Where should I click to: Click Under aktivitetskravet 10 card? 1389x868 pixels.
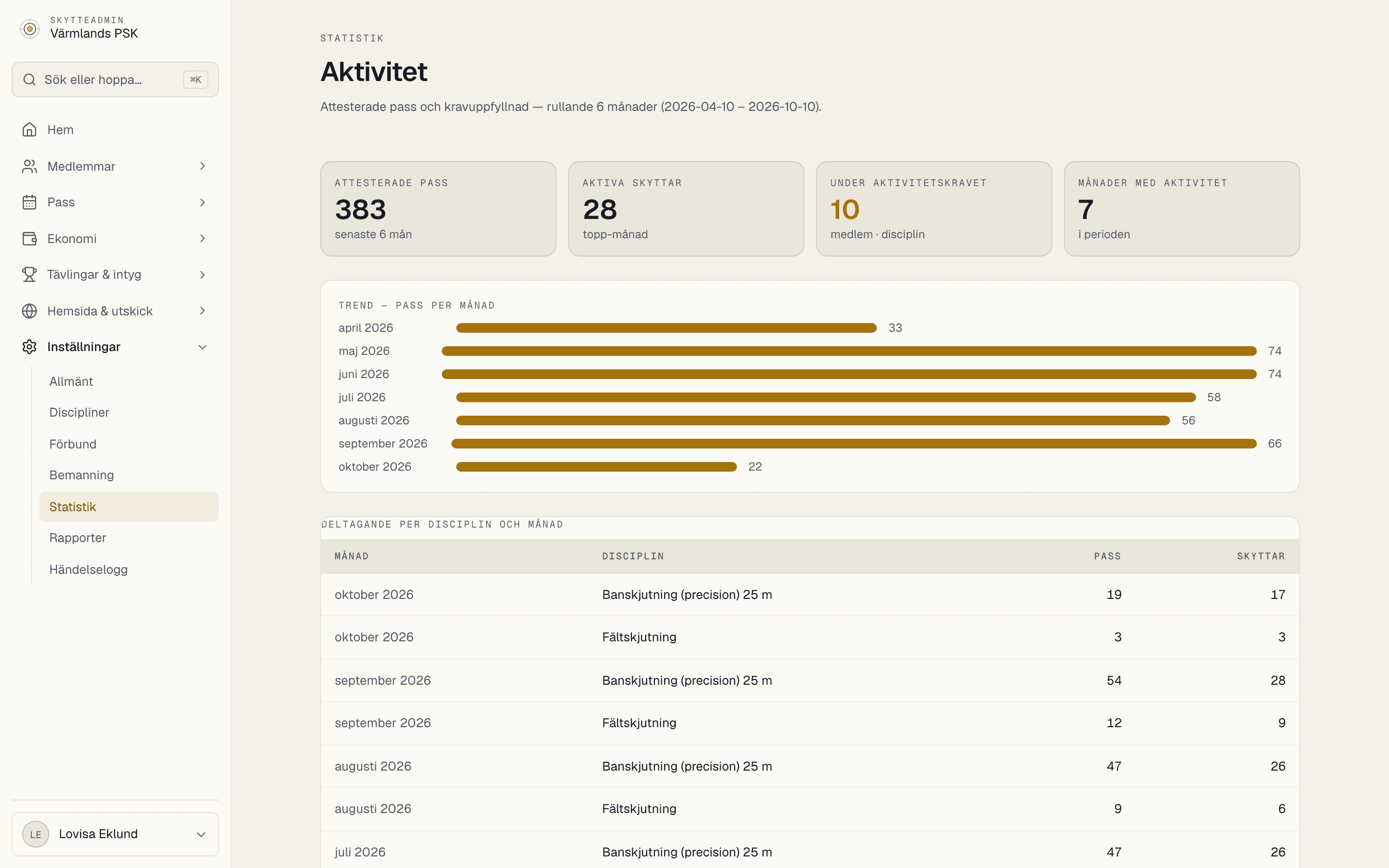click(x=934, y=209)
